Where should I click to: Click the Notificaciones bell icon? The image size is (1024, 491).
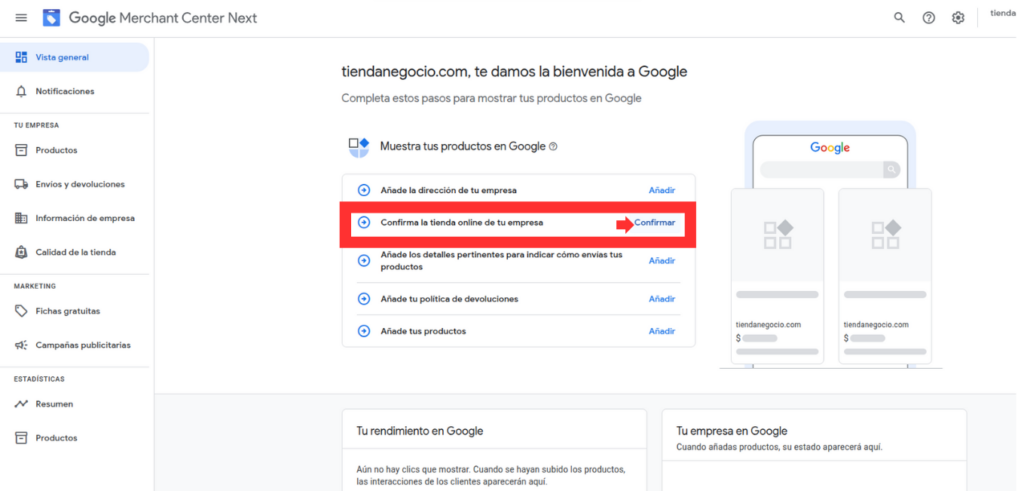(22, 91)
